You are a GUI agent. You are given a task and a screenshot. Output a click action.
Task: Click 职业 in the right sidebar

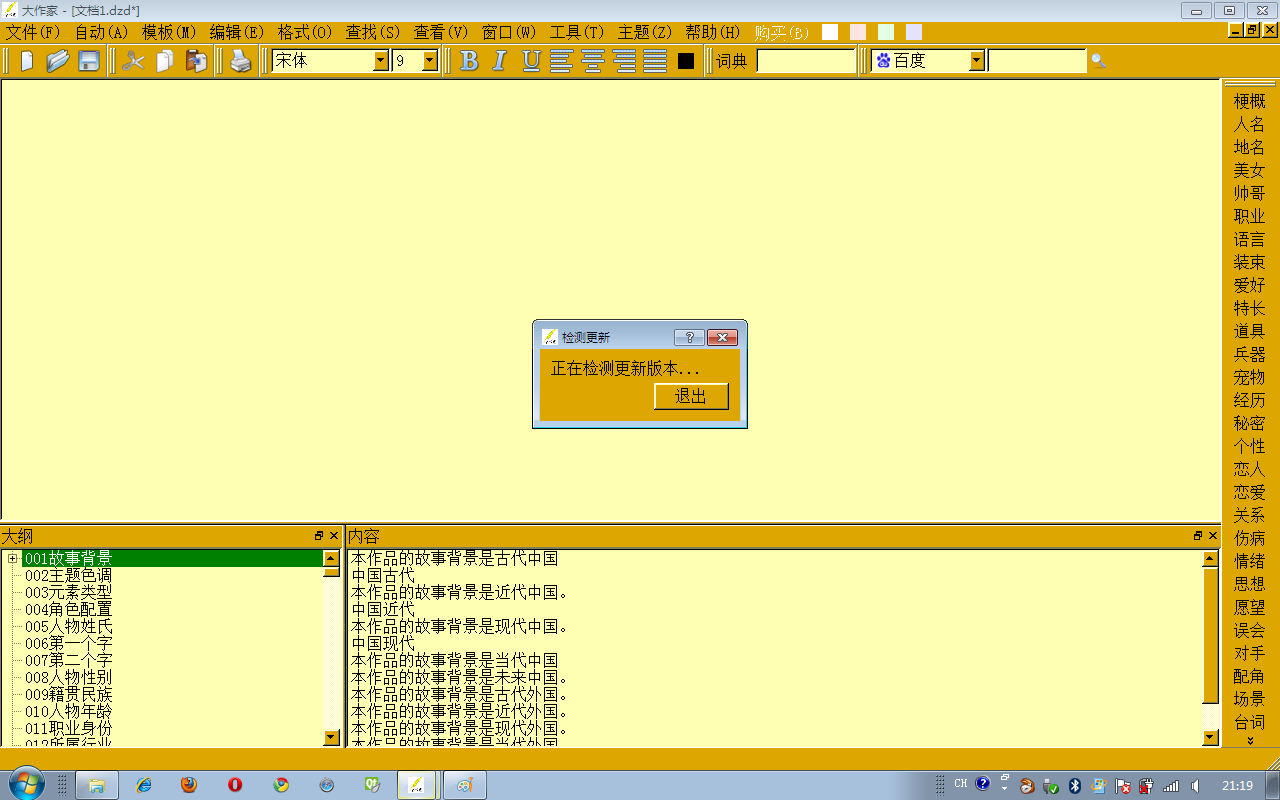point(1249,216)
